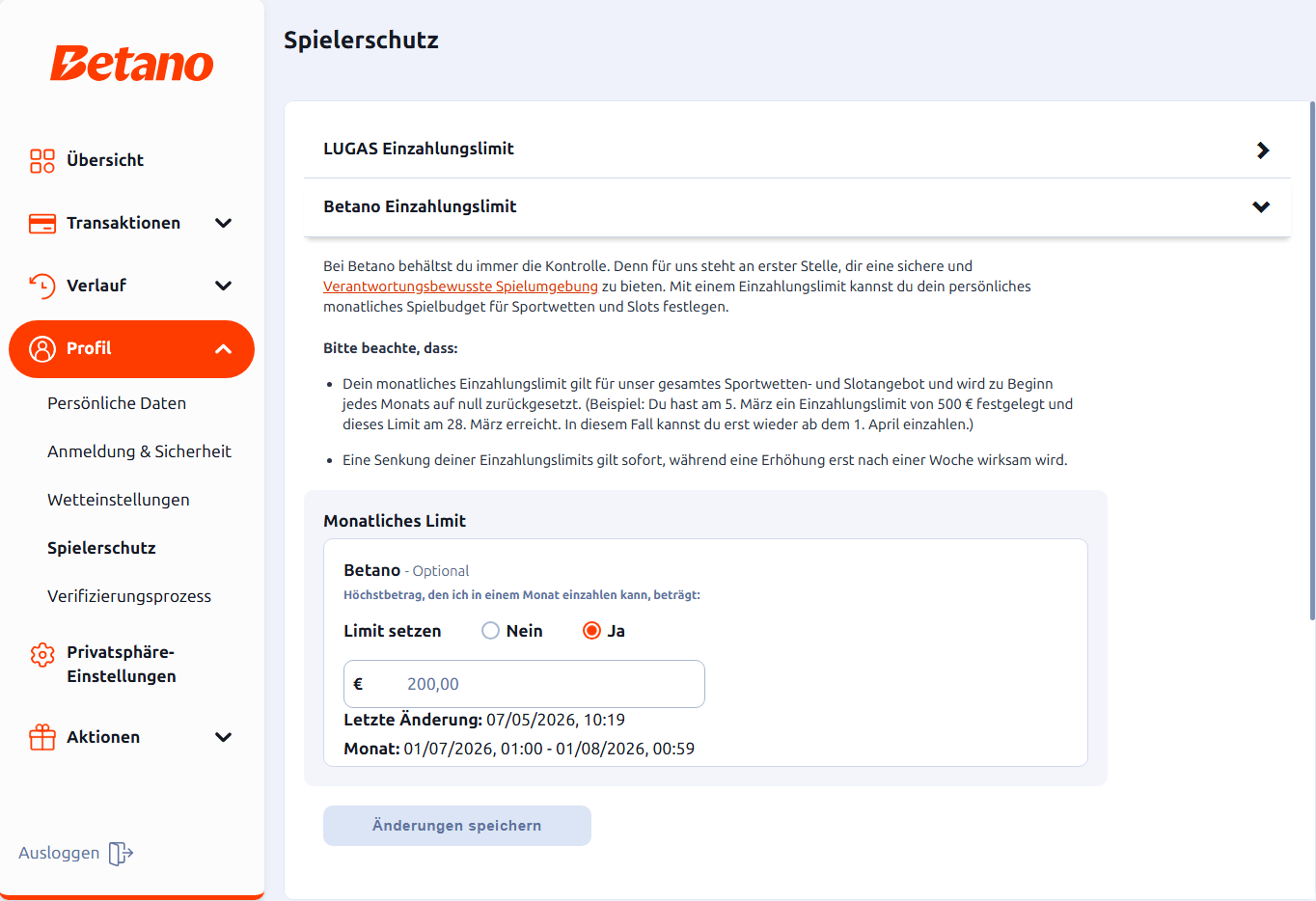Select the Nein radio button

click(491, 631)
